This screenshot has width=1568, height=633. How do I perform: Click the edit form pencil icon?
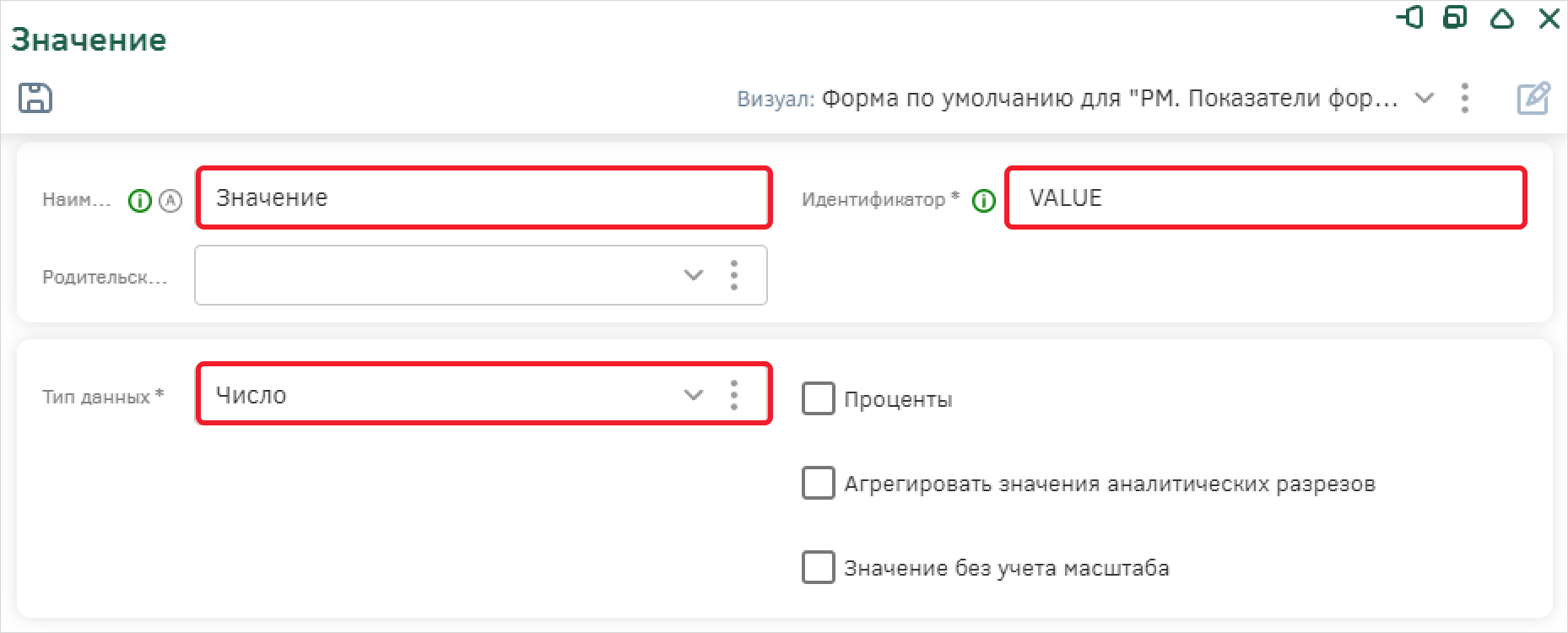[x=1533, y=99]
